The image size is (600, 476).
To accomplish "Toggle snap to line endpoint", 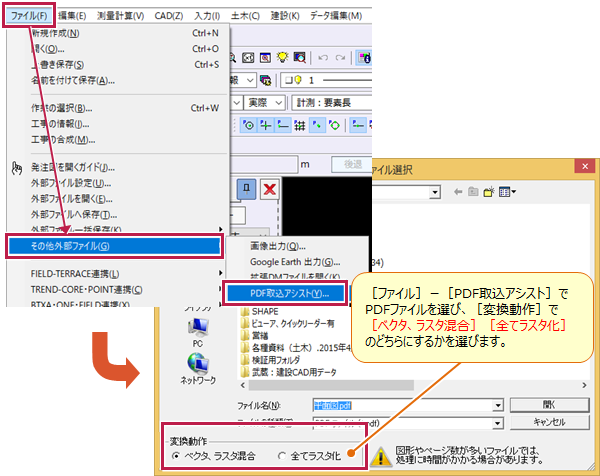I will (x=283, y=125).
